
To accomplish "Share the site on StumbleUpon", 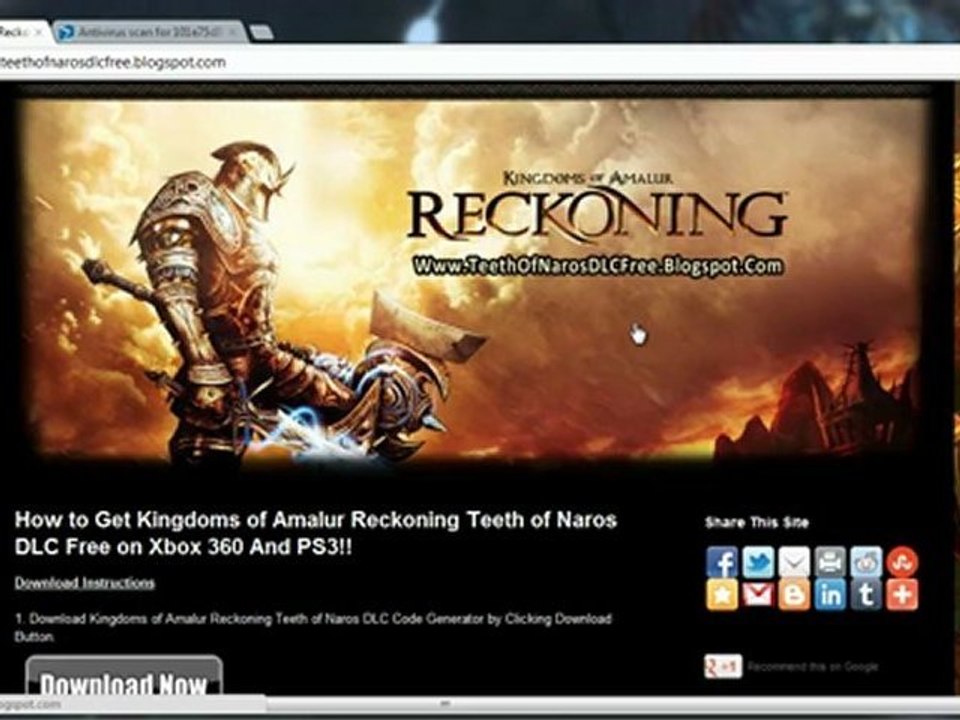I will pyautogui.click(x=902, y=562).
